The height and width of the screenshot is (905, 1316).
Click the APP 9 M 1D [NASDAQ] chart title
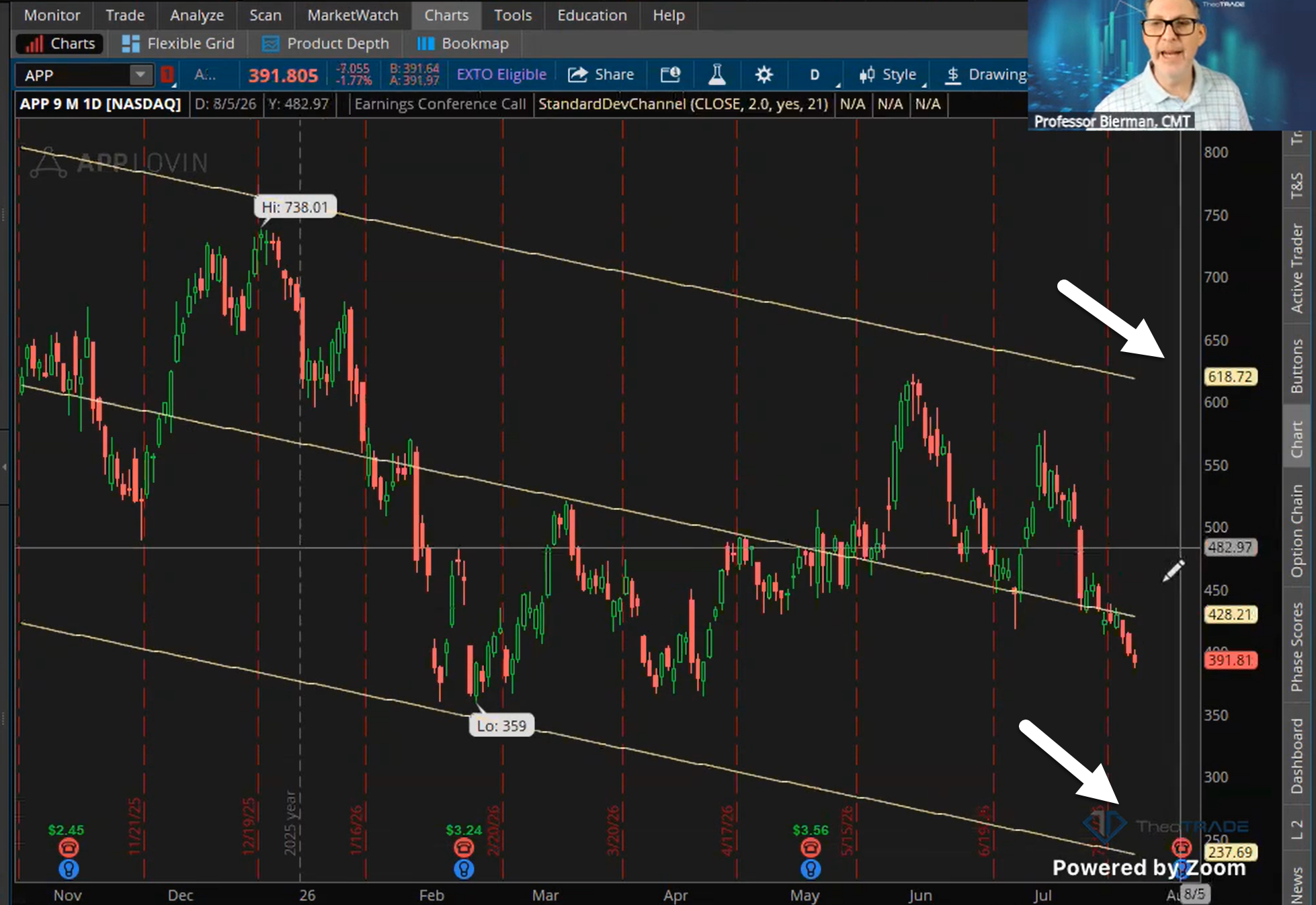101,104
